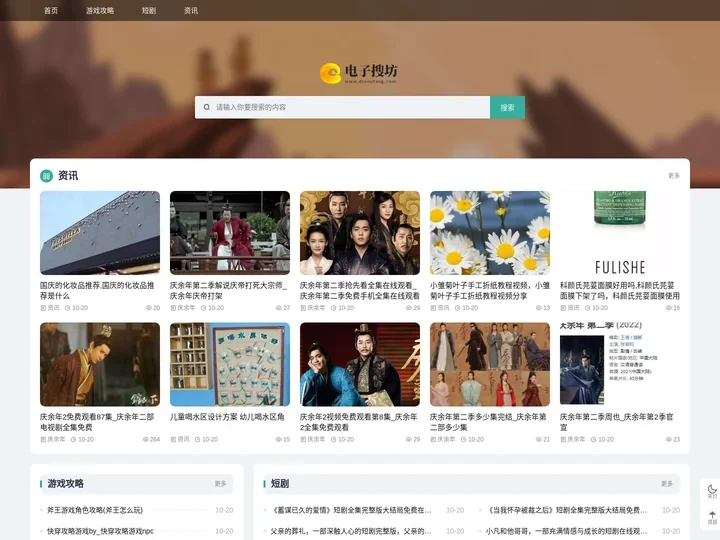Open thumbnail of 庆余年第二季周也 article

point(620,364)
